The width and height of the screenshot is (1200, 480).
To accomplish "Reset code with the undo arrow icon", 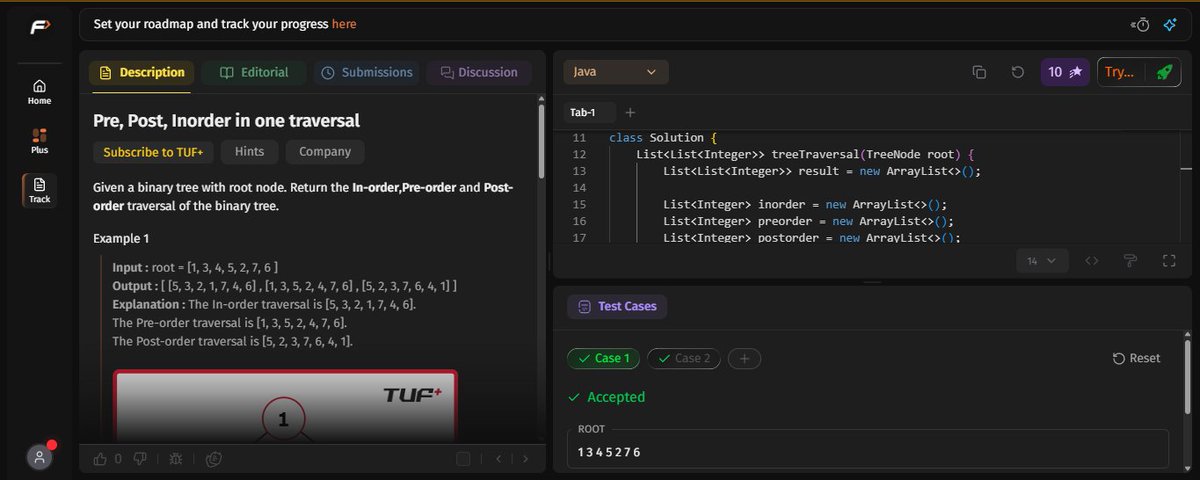I will [1017, 72].
